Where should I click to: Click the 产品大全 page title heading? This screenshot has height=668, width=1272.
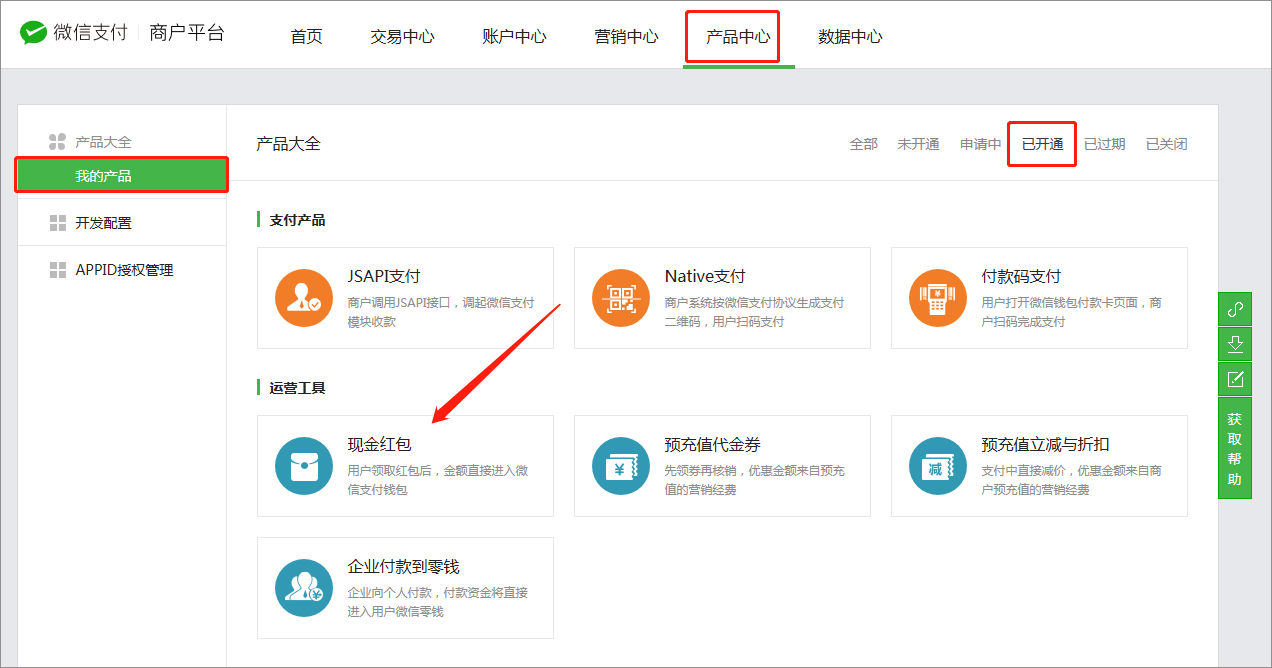[288, 144]
